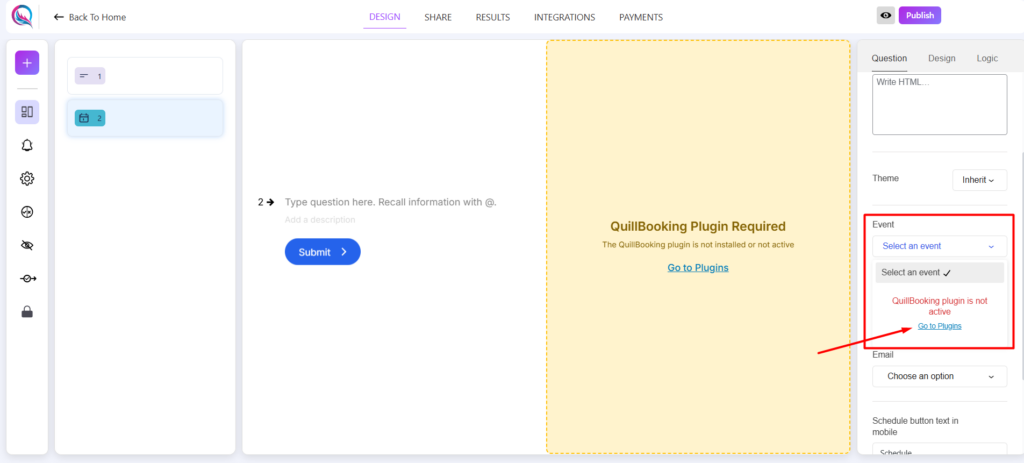Click the Back To Home arrow
Image resolution: width=1024 pixels, height=463 pixels.
(x=59, y=17)
